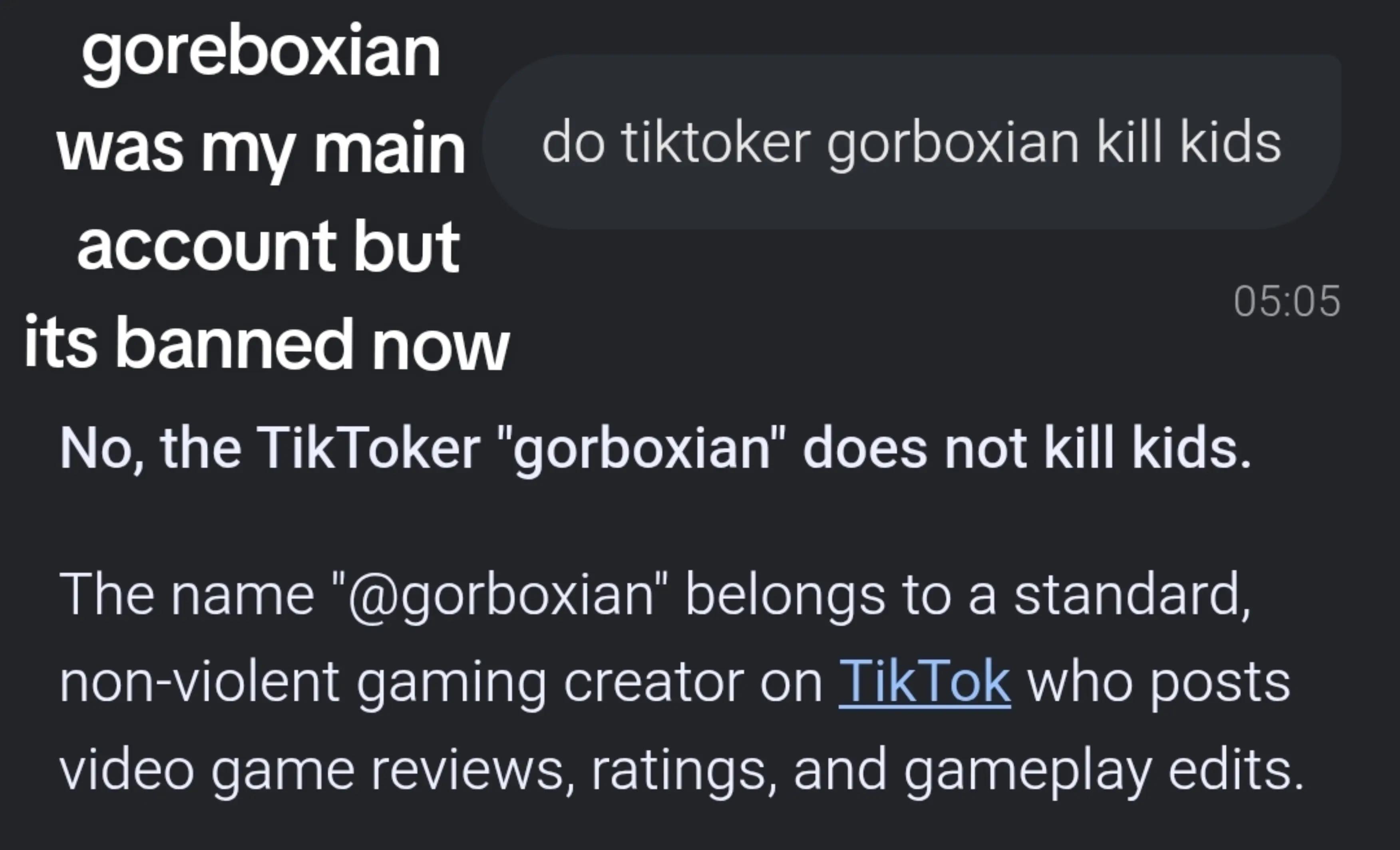
Task: Click the word "gorboxian" inside the message bubble
Action: coord(953,144)
